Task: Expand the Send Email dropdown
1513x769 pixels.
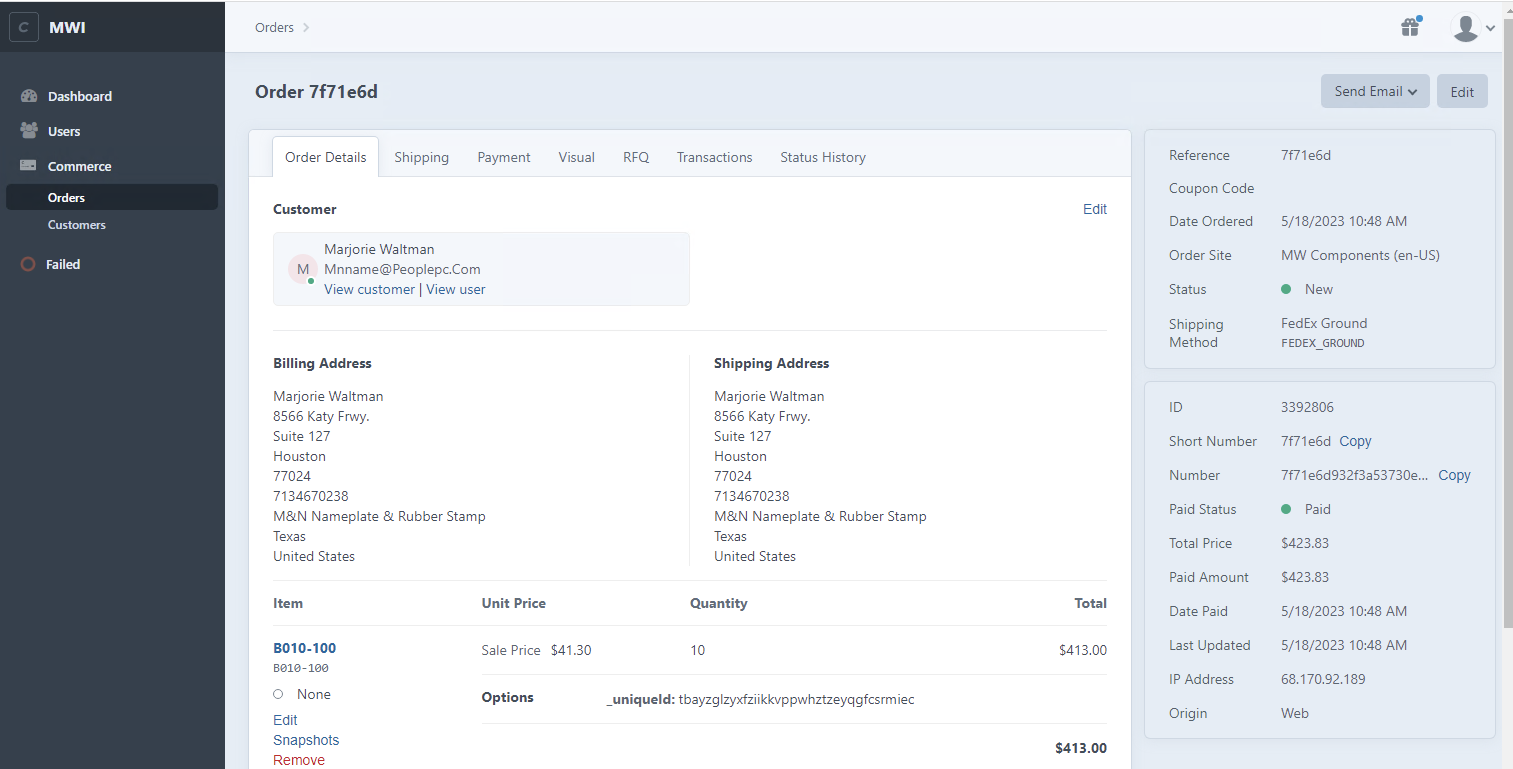Action: click(1375, 91)
